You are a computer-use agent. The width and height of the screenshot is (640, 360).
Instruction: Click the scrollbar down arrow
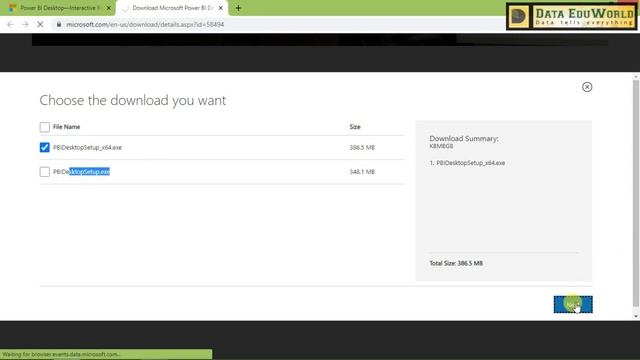click(x=636, y=316)
